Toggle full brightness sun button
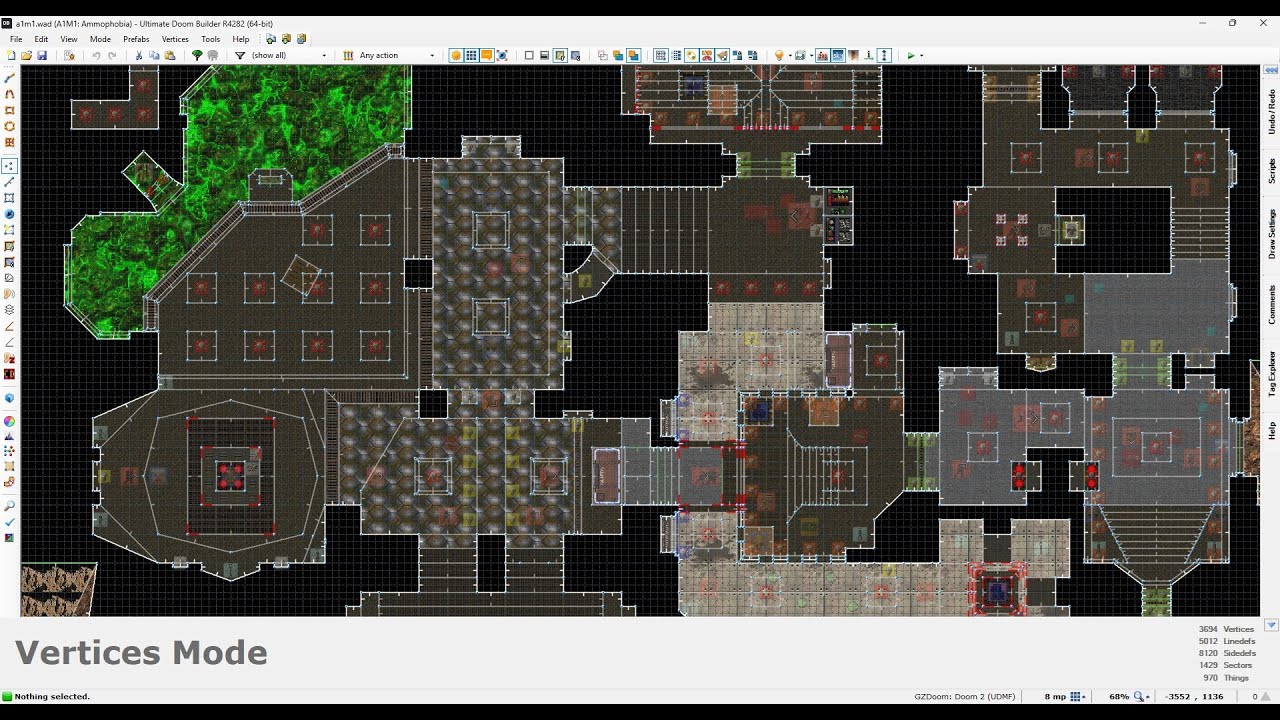Image resolution: width=1280 pixels, height=720 pixels. pyautogui.click(x=456, y=55)
